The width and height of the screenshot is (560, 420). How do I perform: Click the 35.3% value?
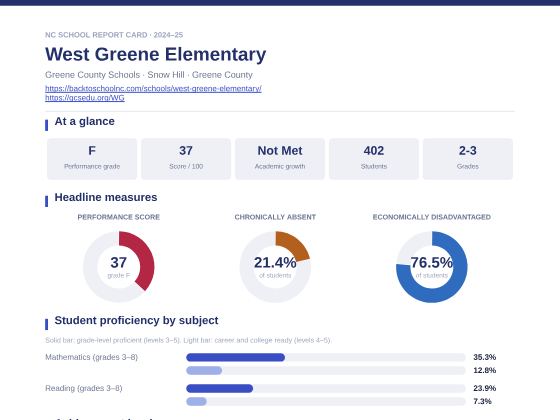click(484, 357)
